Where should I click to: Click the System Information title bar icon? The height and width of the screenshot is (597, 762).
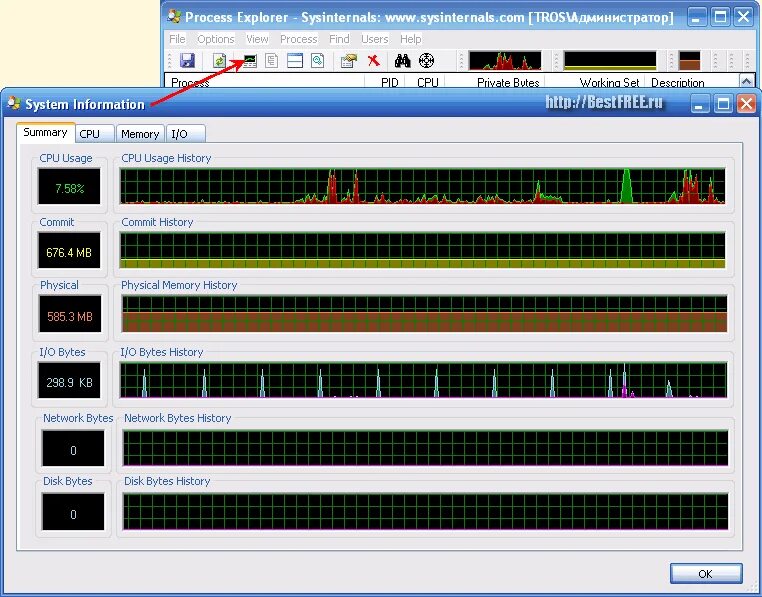point(14,104)
